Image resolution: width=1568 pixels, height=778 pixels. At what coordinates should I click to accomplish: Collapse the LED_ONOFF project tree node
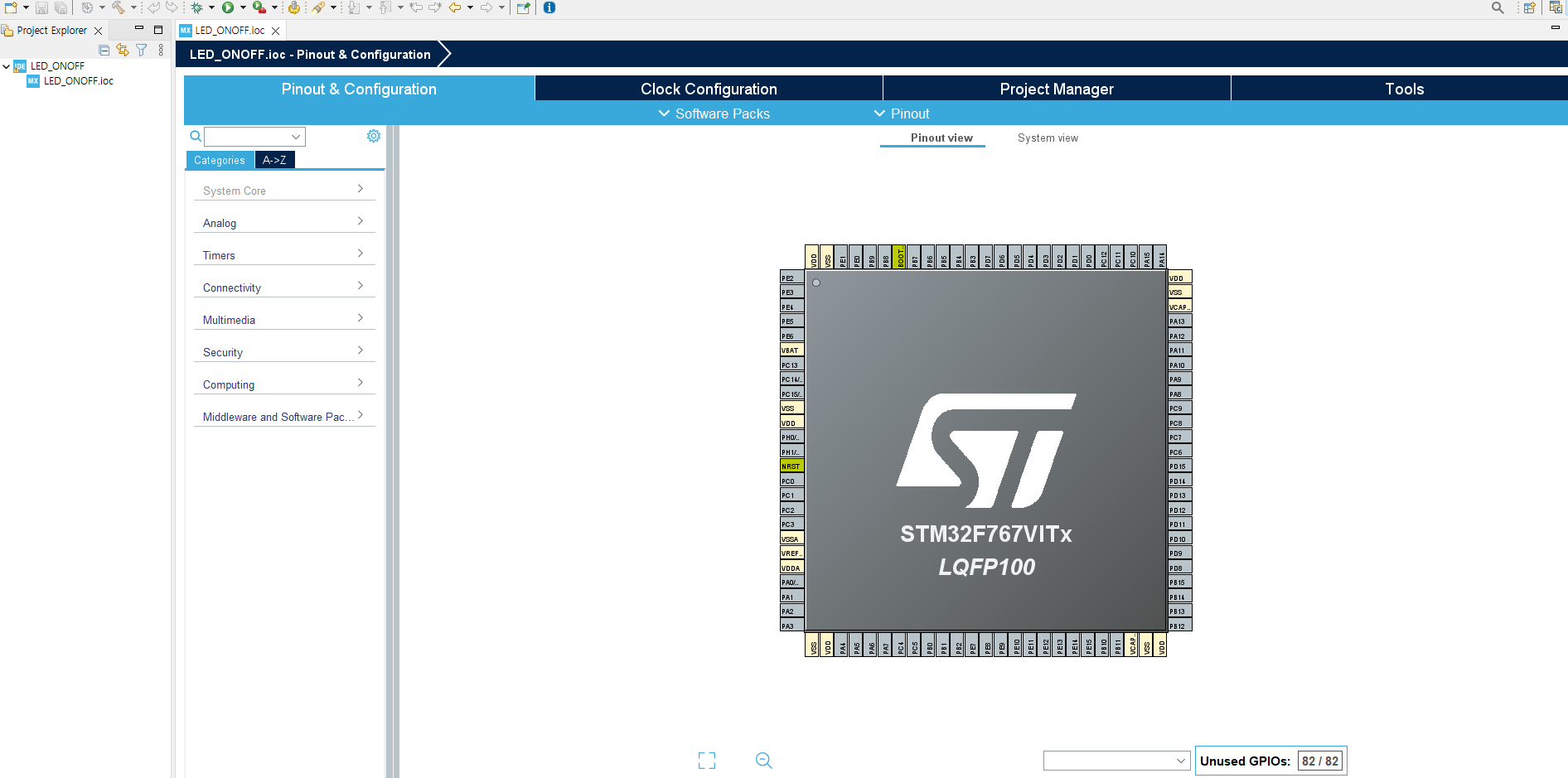click(x=7, y=66)
